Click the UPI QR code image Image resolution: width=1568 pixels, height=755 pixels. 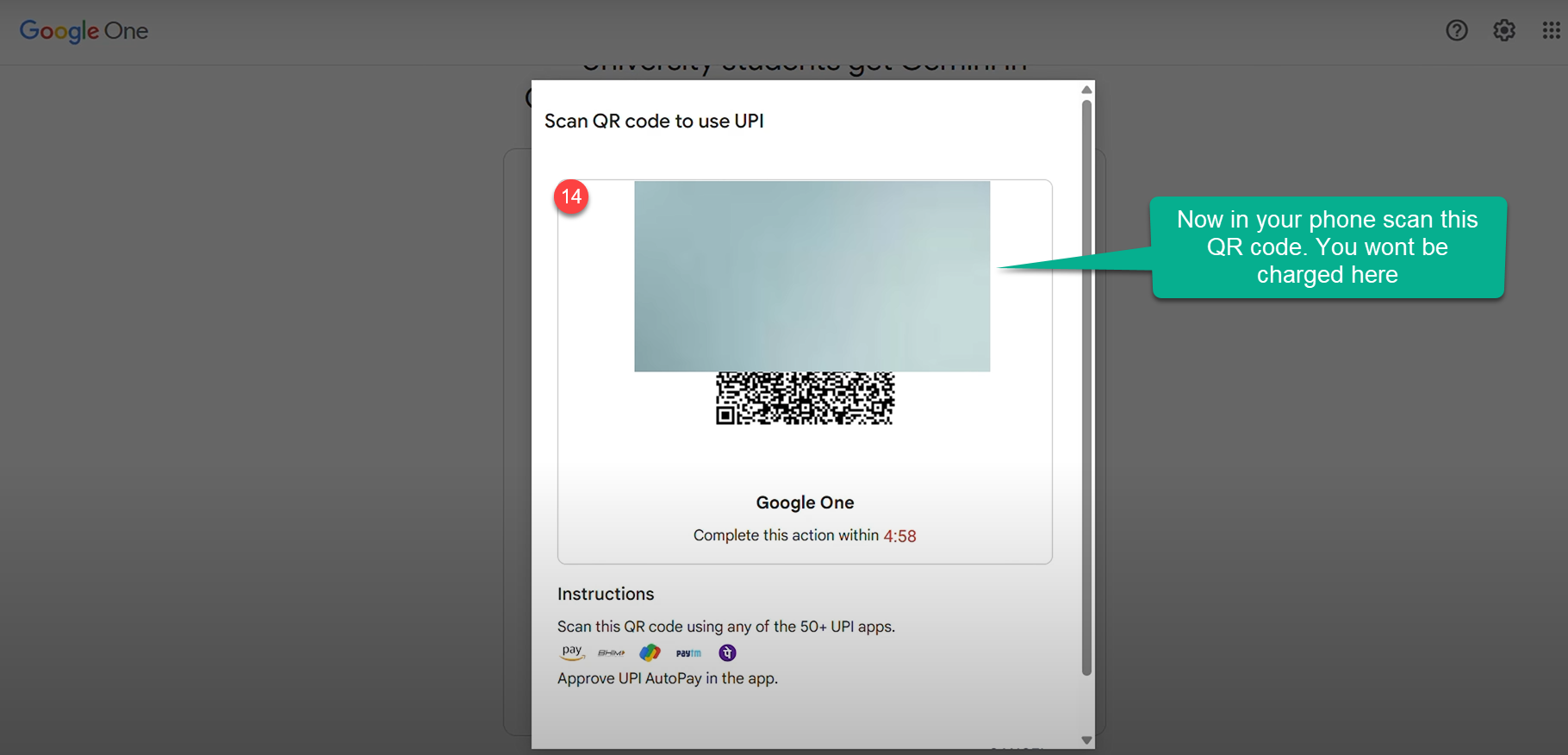(x=805, y=398)
